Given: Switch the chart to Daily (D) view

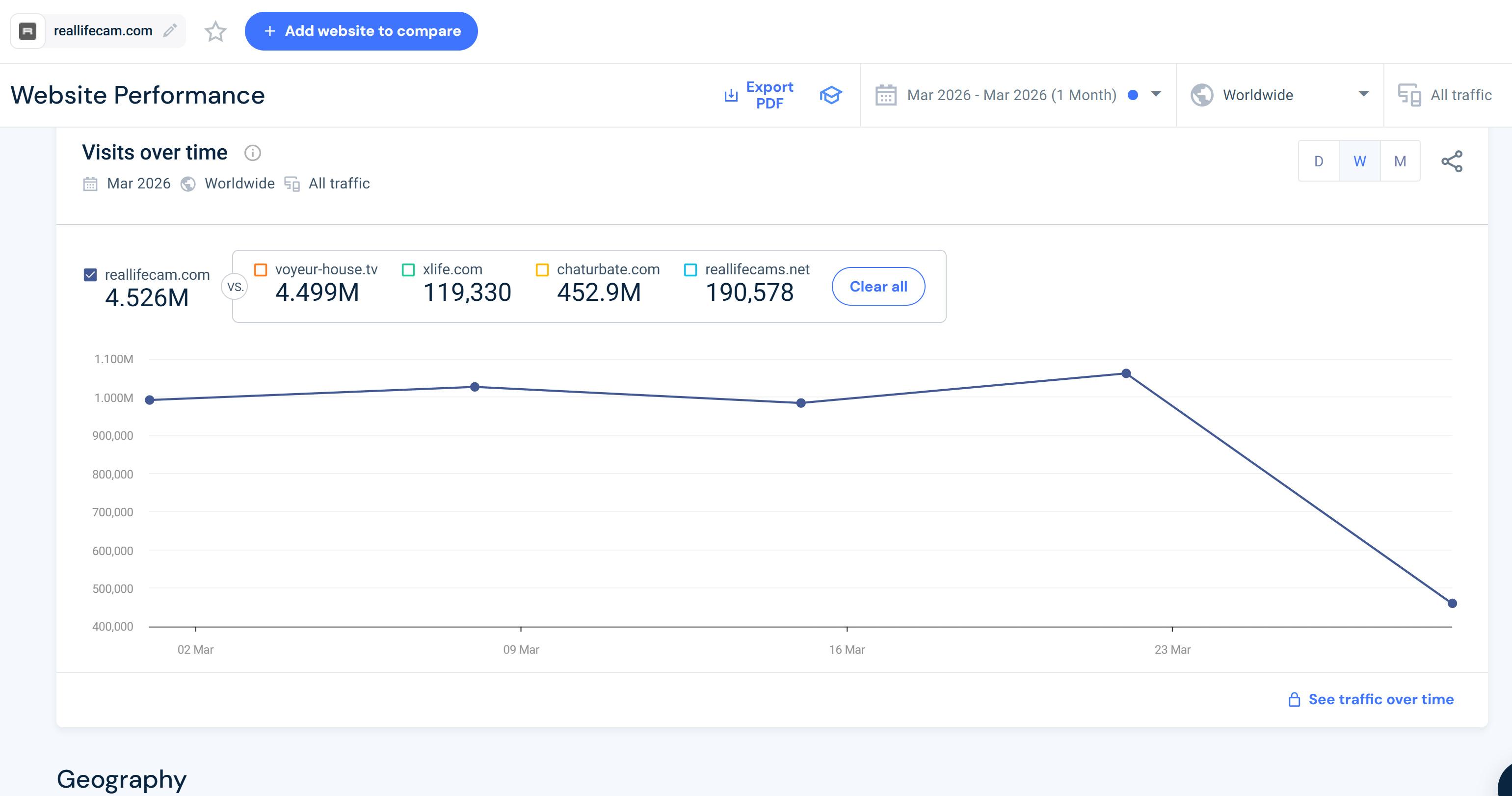Looking at the screenshot, I should pyautogui.click(x=1318, y=161).
